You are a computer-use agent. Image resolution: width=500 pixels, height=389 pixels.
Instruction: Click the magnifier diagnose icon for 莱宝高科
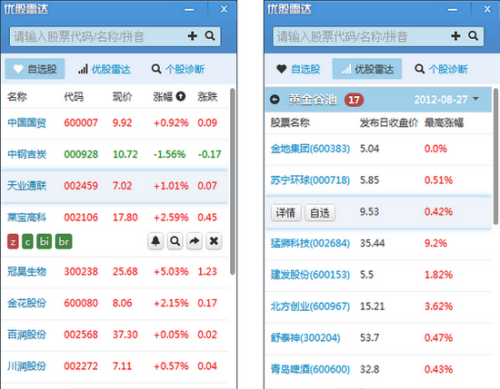[175, 241]
